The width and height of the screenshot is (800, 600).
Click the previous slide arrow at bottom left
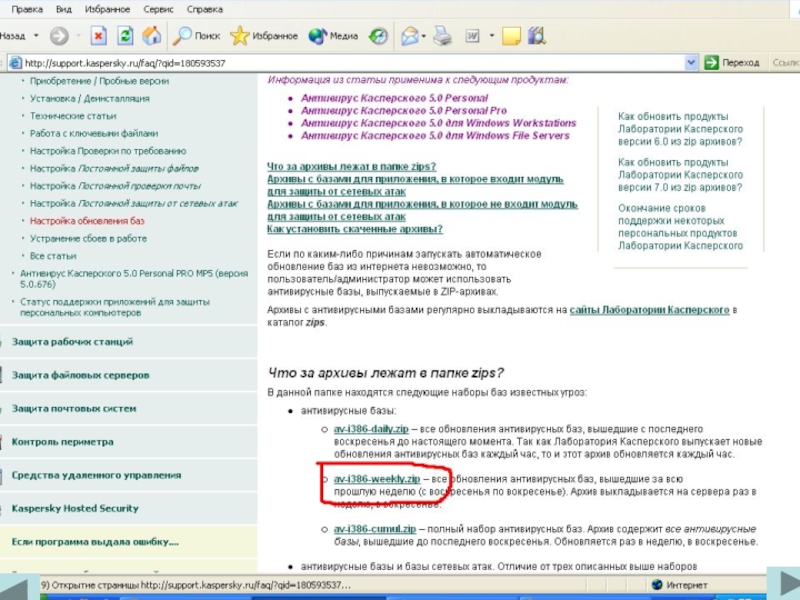[x=13, y=588]
